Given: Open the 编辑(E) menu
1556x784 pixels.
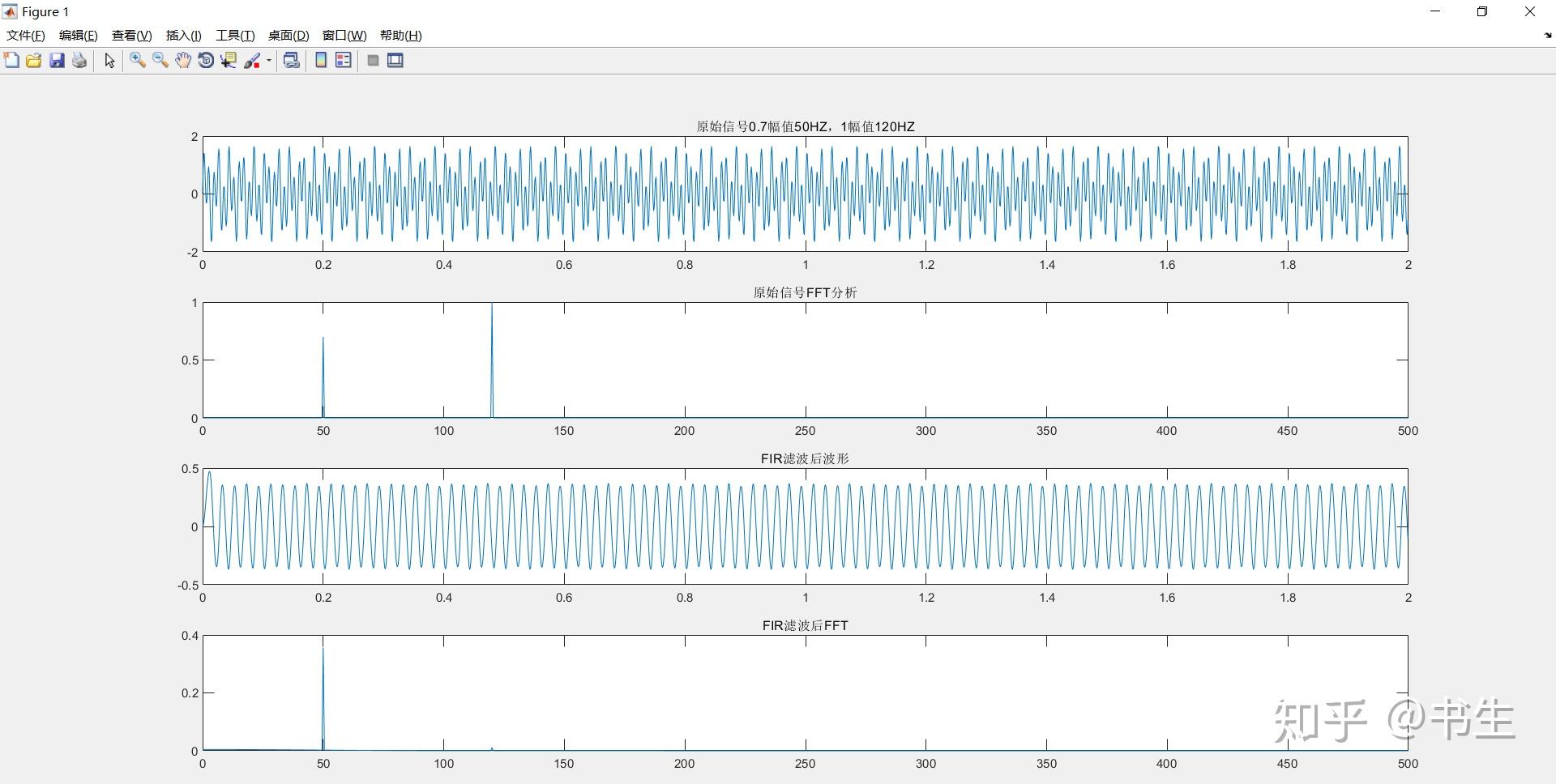Looking at the screenshot, I should point(79,35).
